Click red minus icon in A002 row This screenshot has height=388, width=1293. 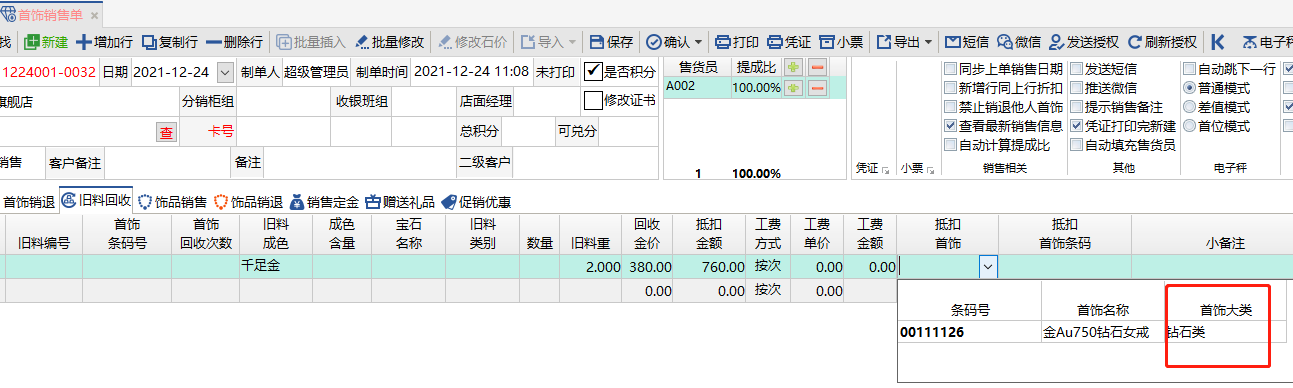[817, 88]
